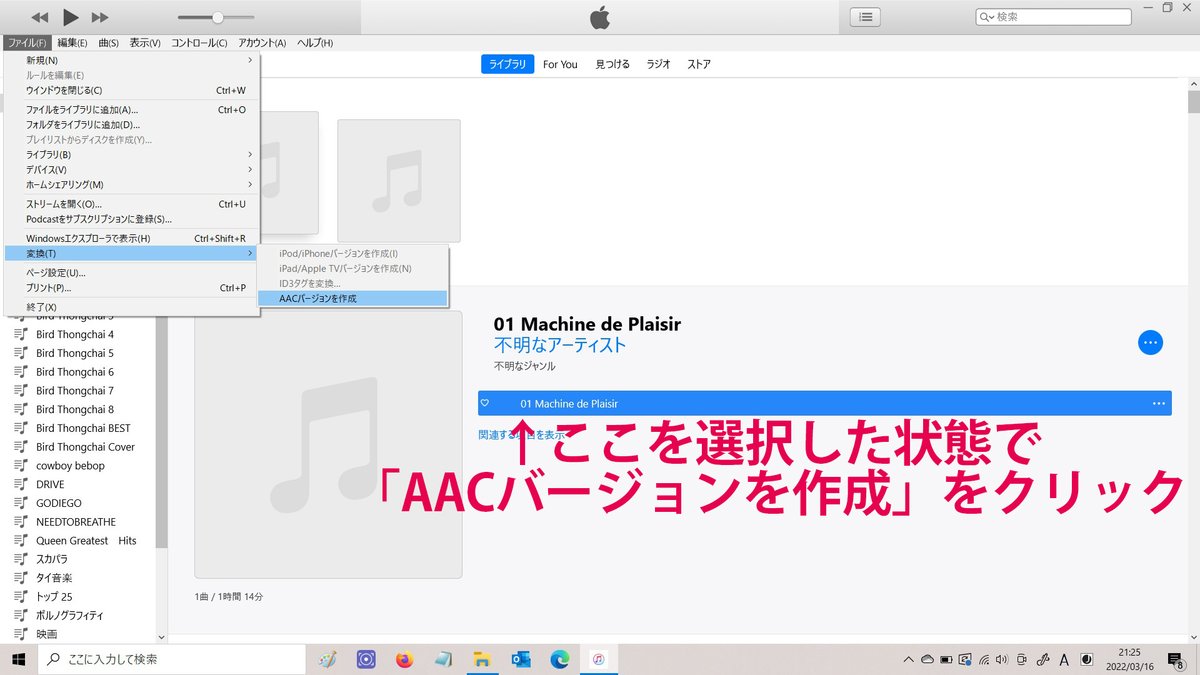Choose ストリームを開く(O) menu item
1200x675 pixels.
click(x=131, y=204)
